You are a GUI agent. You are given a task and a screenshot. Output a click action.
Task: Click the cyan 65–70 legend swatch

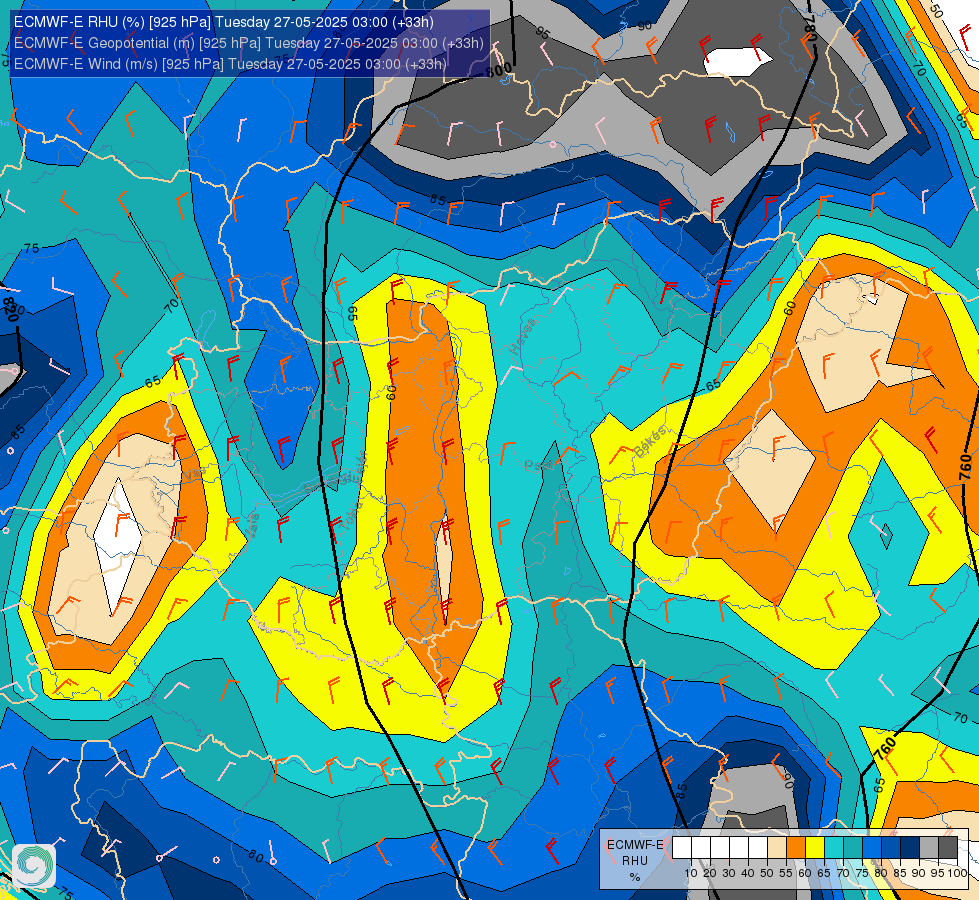(x=834, y=848)
